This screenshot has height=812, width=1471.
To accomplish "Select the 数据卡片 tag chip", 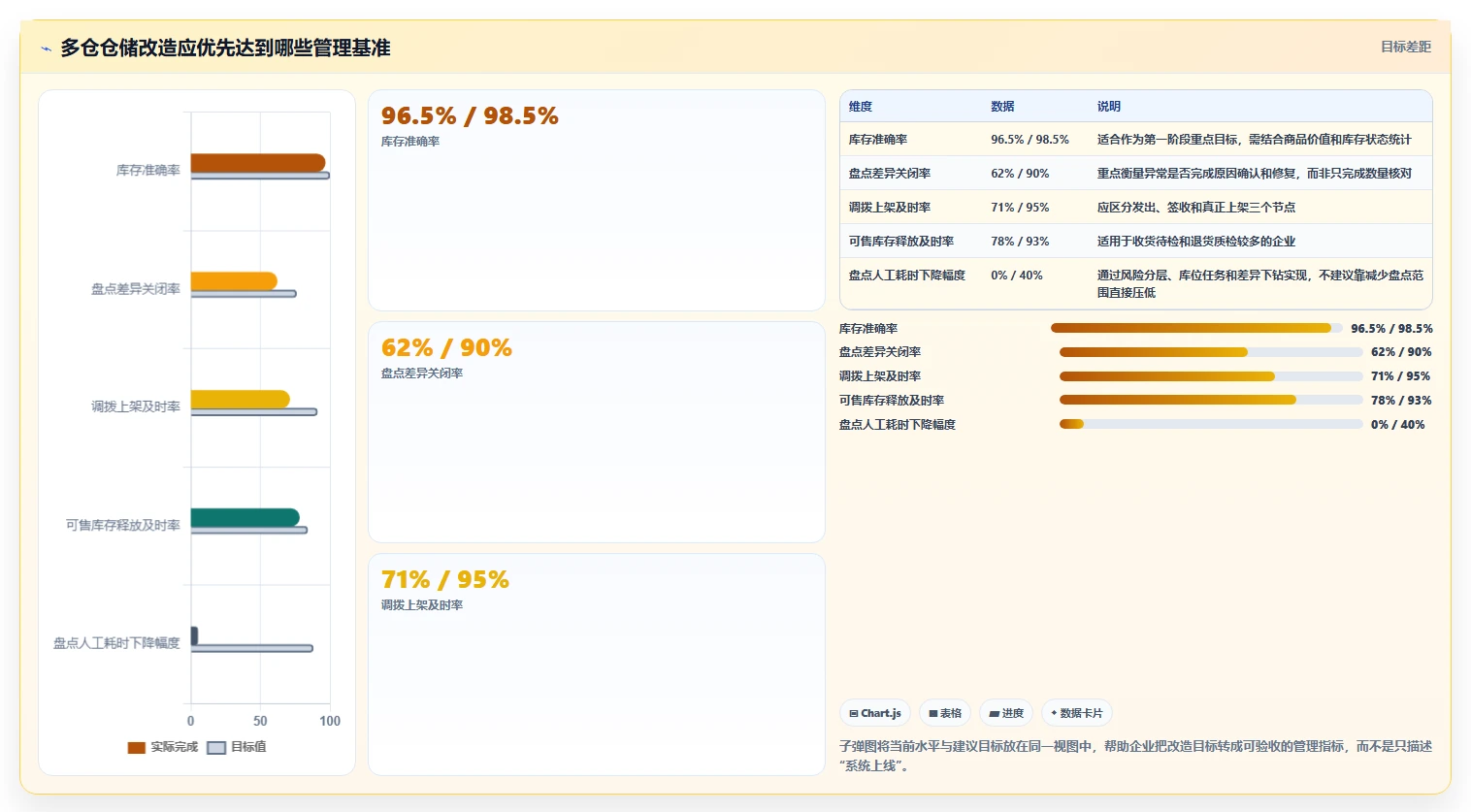I will point(1077,713).
